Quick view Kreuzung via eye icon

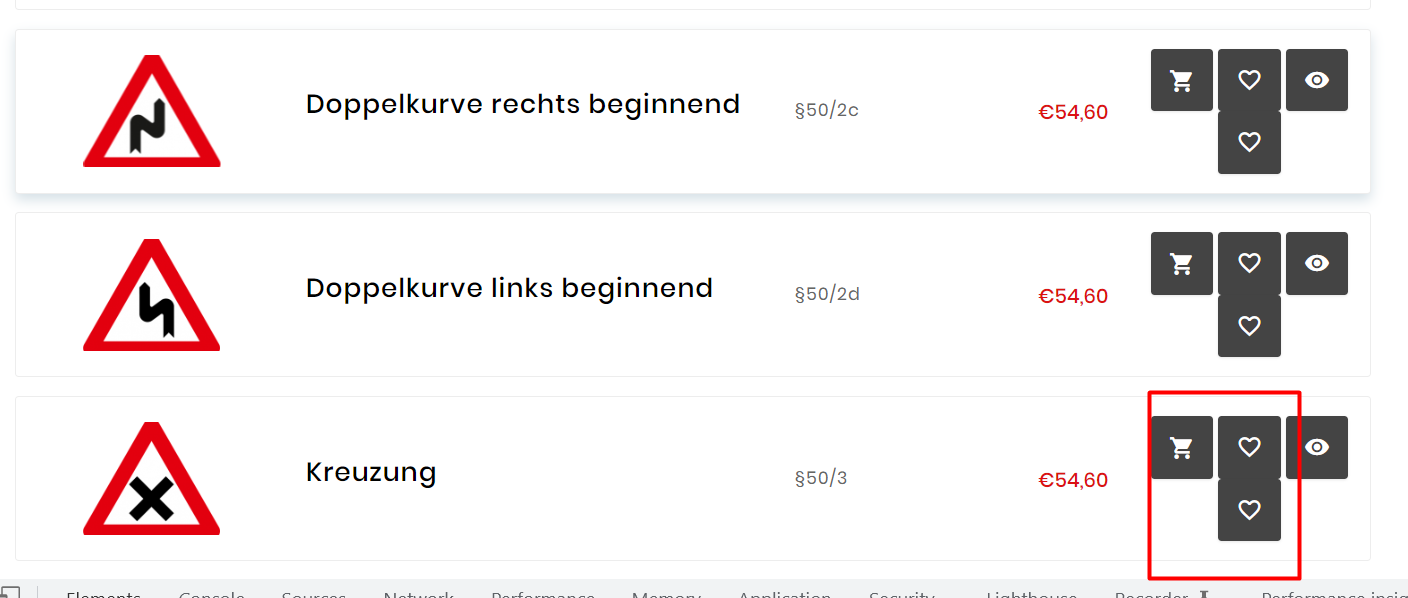point(1317,447)
